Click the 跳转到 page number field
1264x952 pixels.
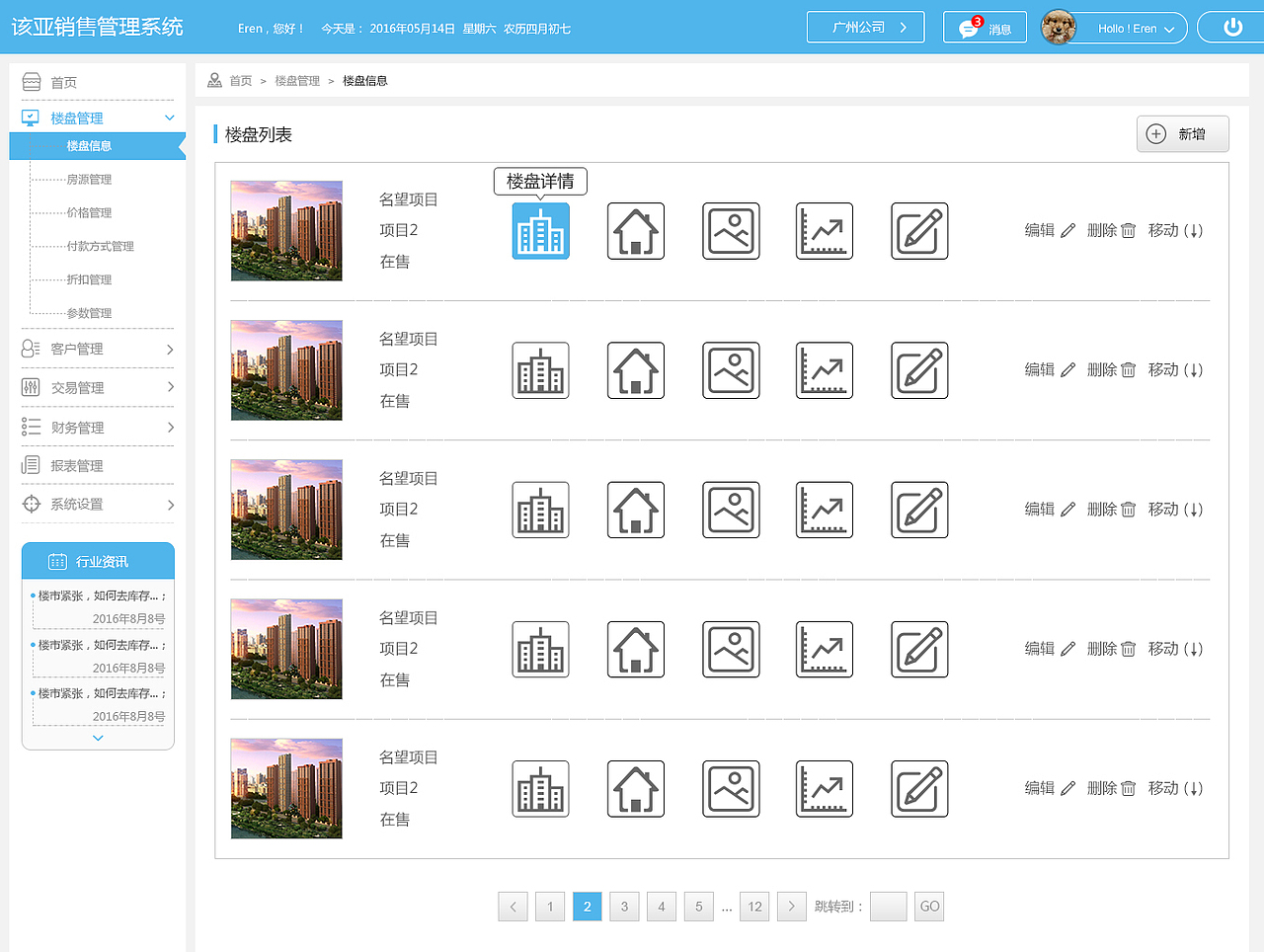(889, 907)
